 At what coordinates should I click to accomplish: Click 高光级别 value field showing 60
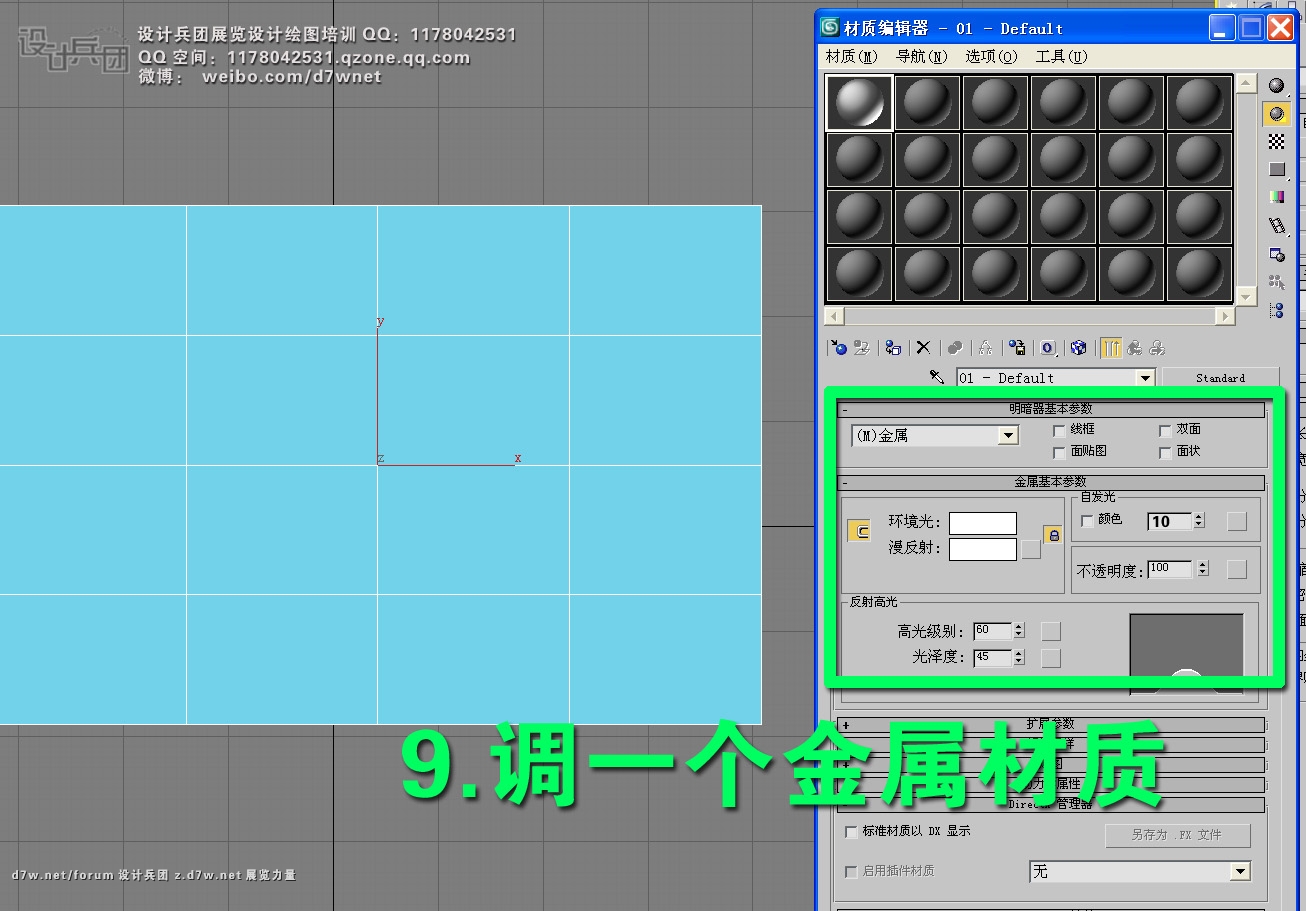coord(992,631)
